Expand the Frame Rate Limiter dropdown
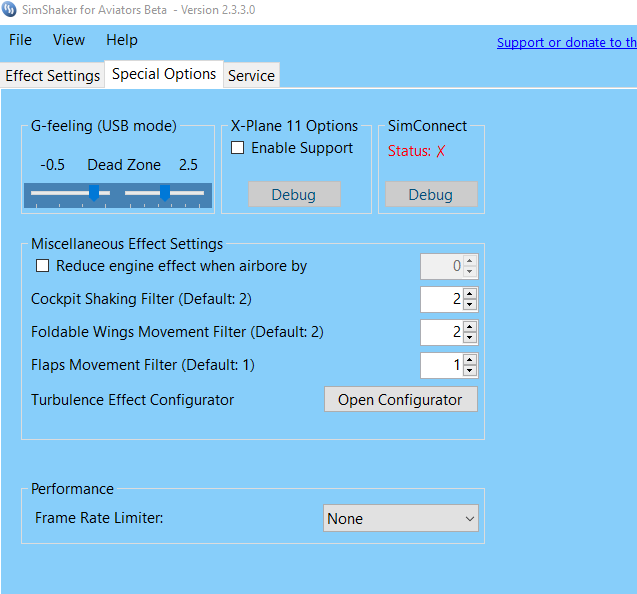 [x=401, y=518]
